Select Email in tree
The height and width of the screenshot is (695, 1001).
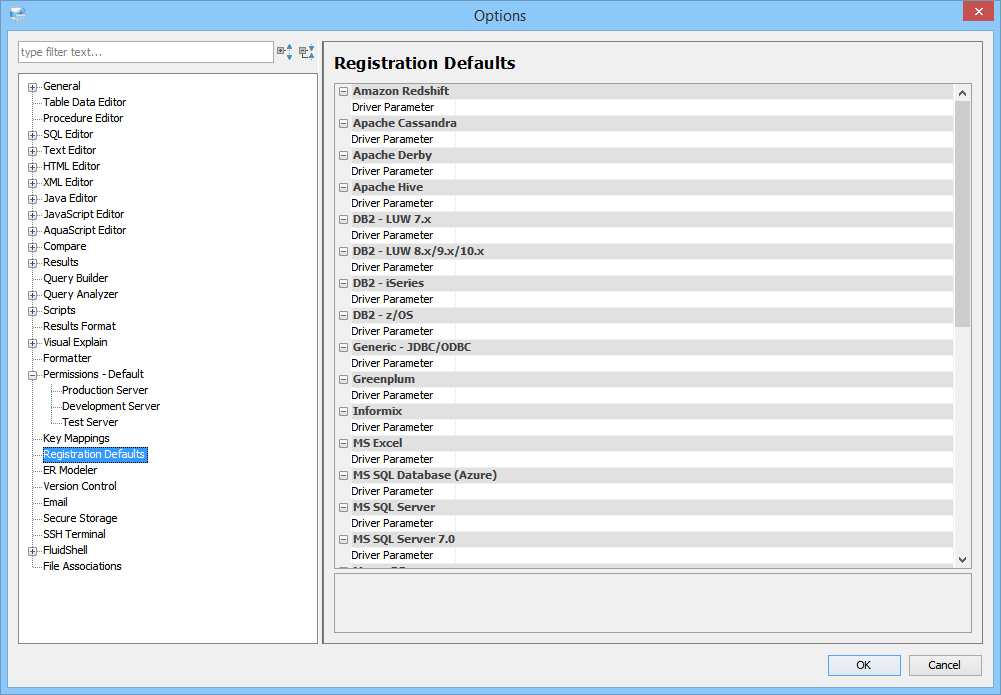click(x=55, y=502)
